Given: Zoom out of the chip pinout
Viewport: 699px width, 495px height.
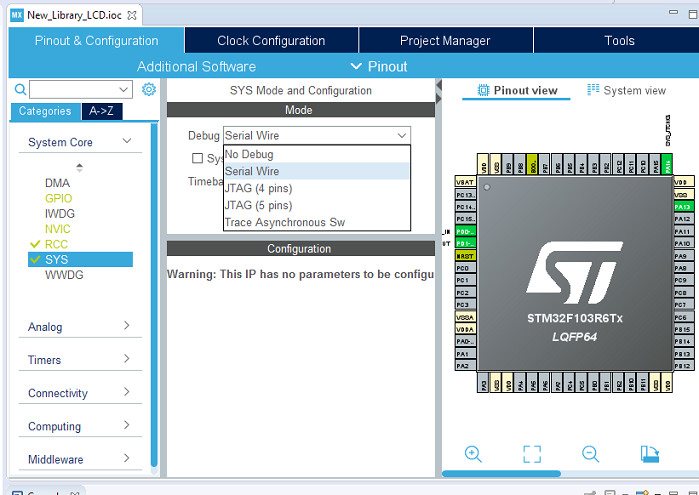Looking at the screenshot, I should pos(590,454).
